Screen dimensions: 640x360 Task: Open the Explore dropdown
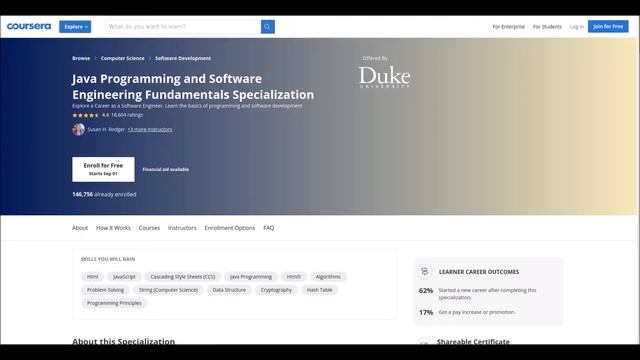click(75, 27)
